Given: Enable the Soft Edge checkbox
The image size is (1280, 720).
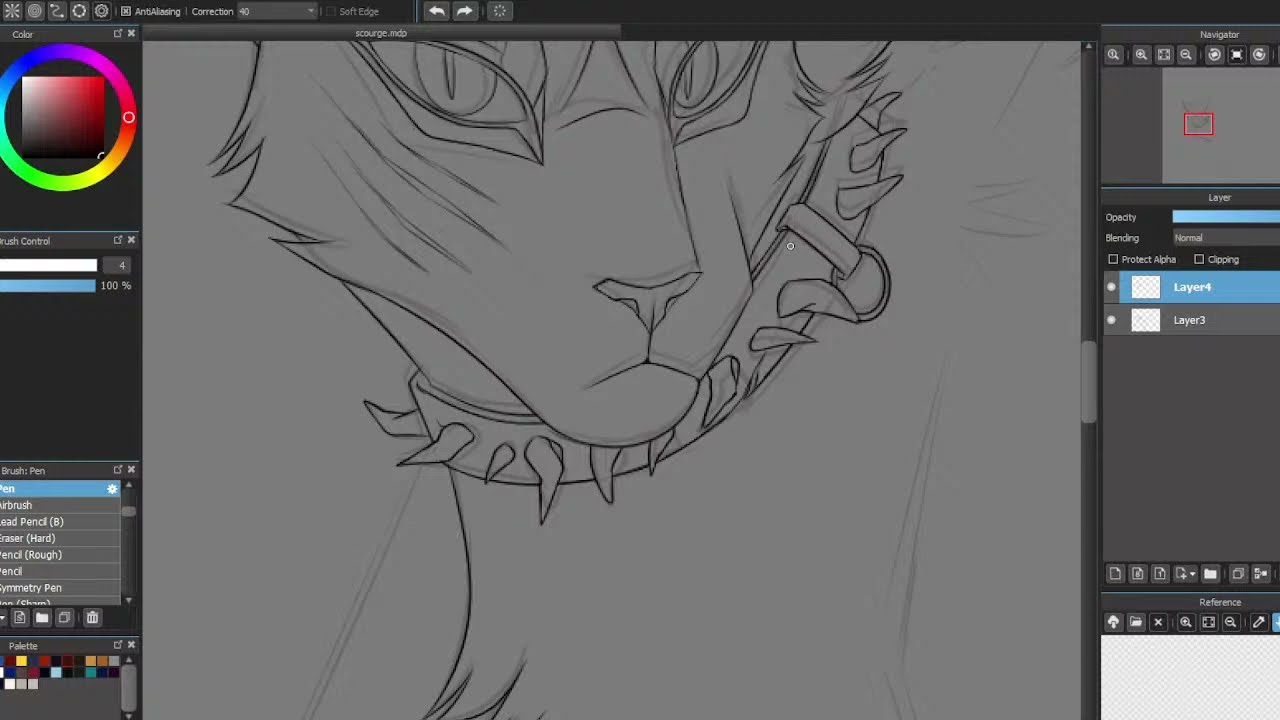Looking at the screenshot, I should 331,11.
